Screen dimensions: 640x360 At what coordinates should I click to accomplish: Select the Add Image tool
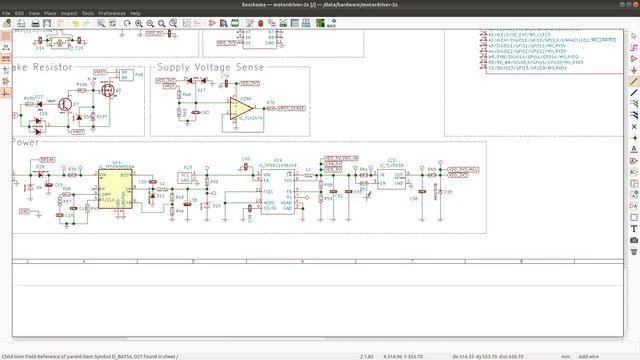(x=634, y=240)
